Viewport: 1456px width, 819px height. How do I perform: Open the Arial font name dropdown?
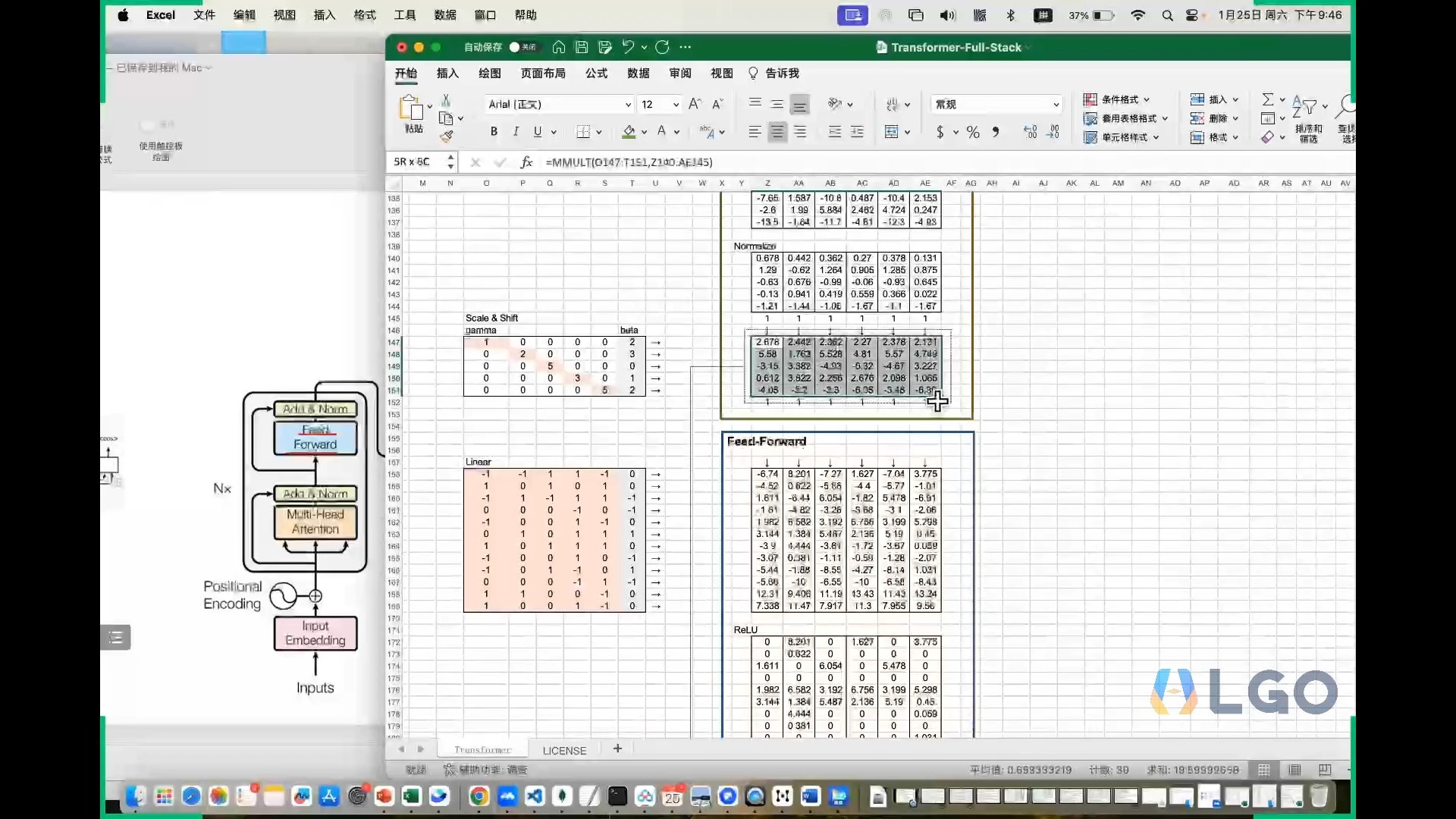(628, 105)
